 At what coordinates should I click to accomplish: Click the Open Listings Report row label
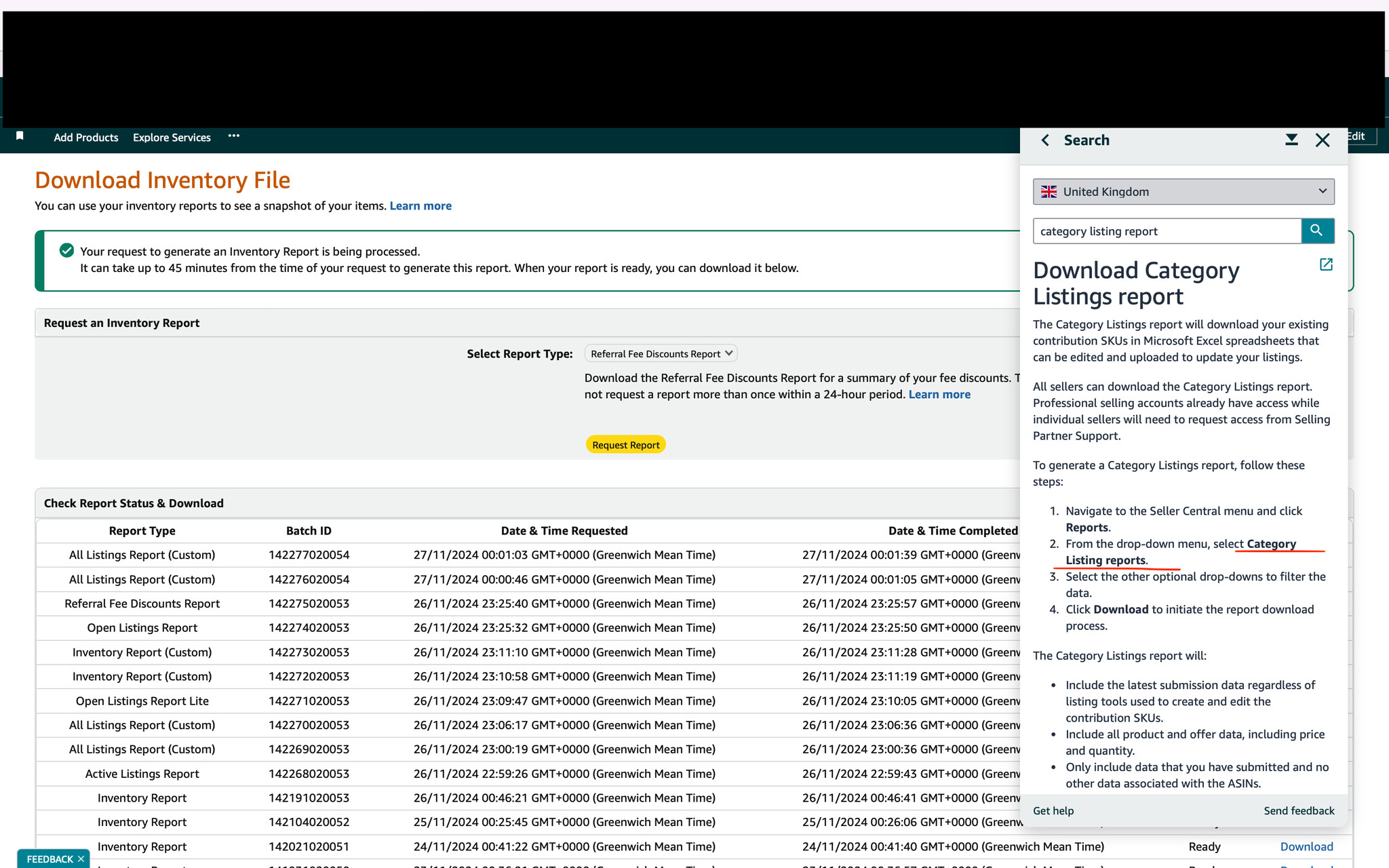point(142,628)
